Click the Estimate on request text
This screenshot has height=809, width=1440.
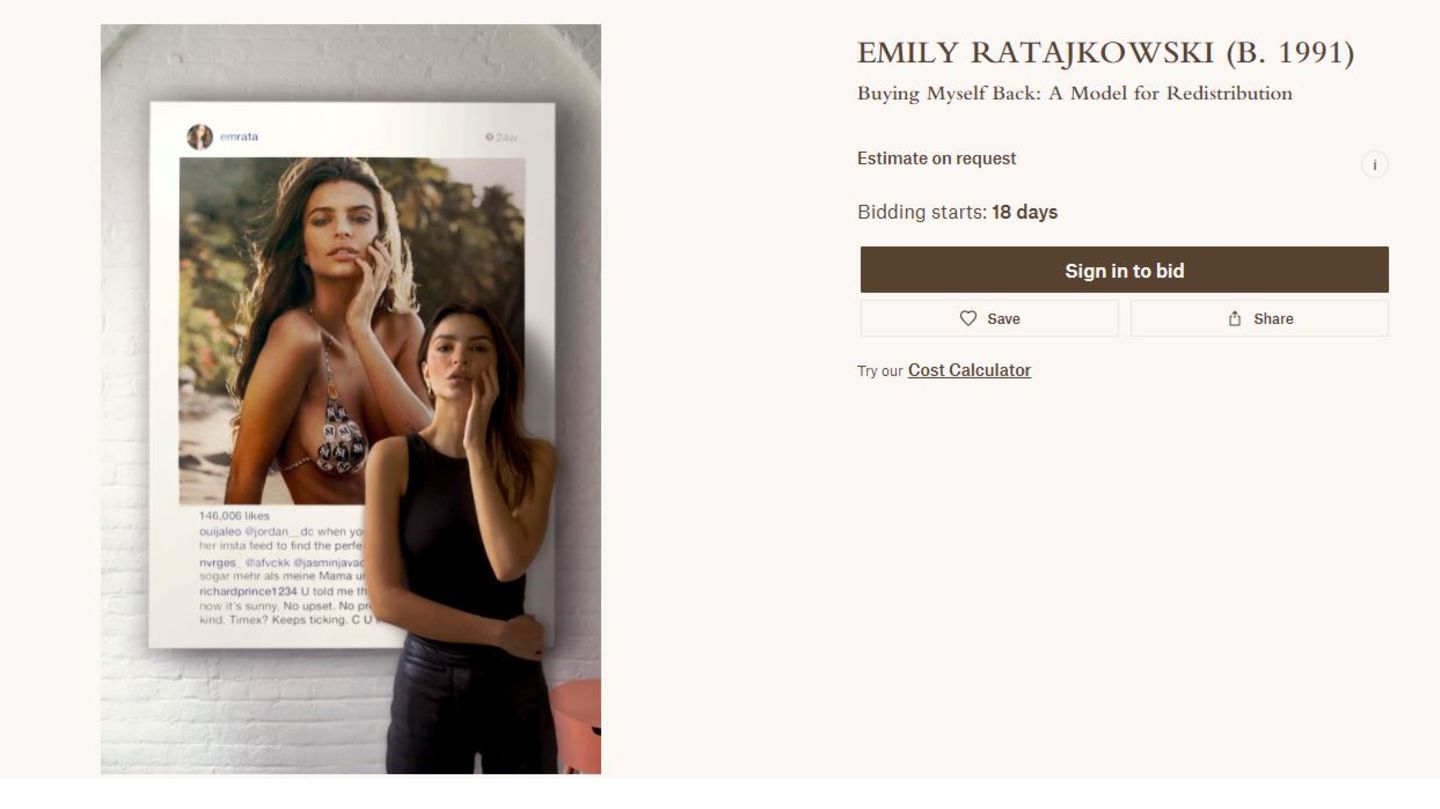936,158
